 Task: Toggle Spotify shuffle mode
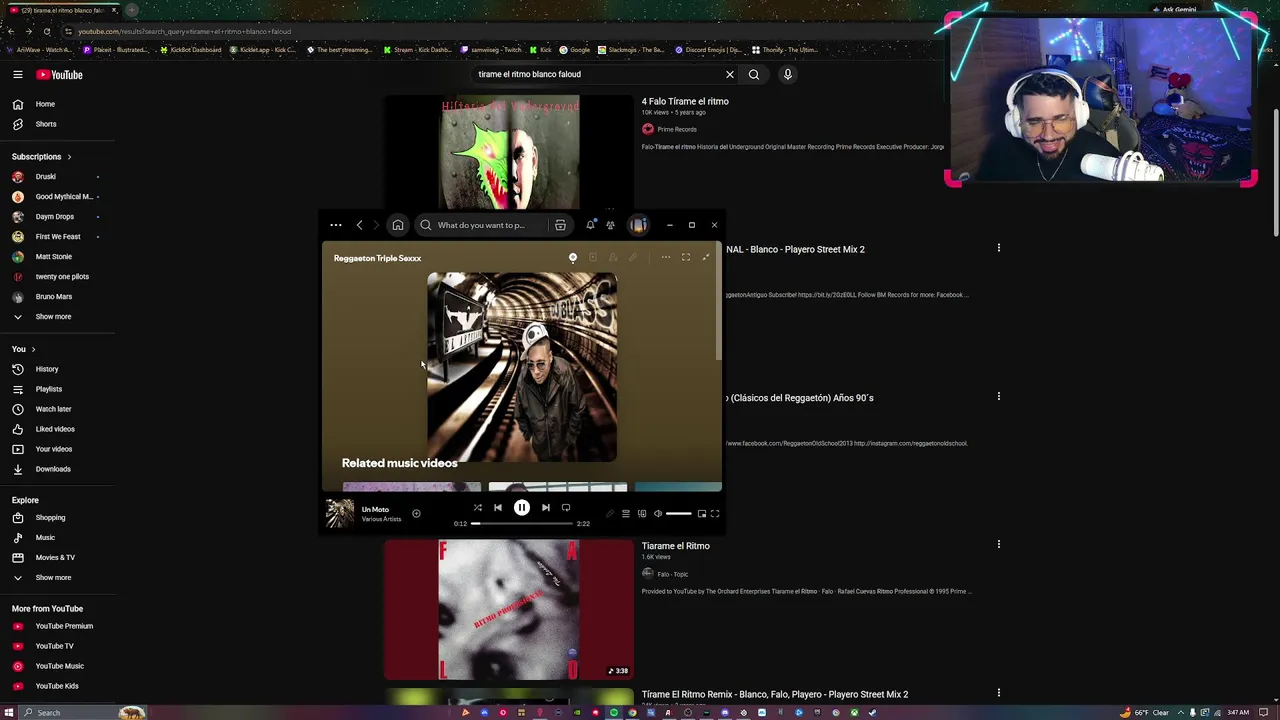click(x=477, y=508)
